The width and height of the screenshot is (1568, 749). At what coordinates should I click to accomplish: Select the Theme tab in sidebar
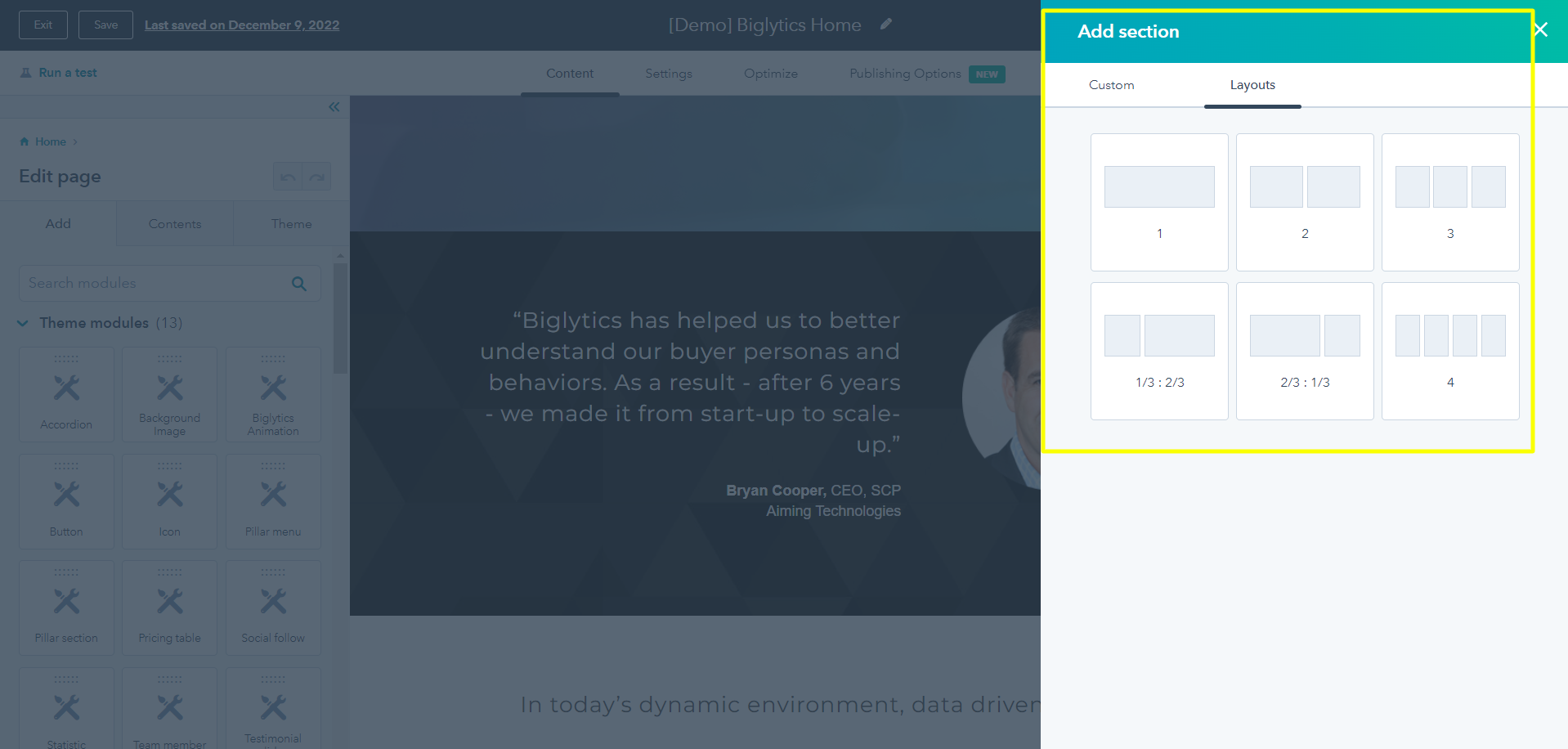(x=292, y=223)
